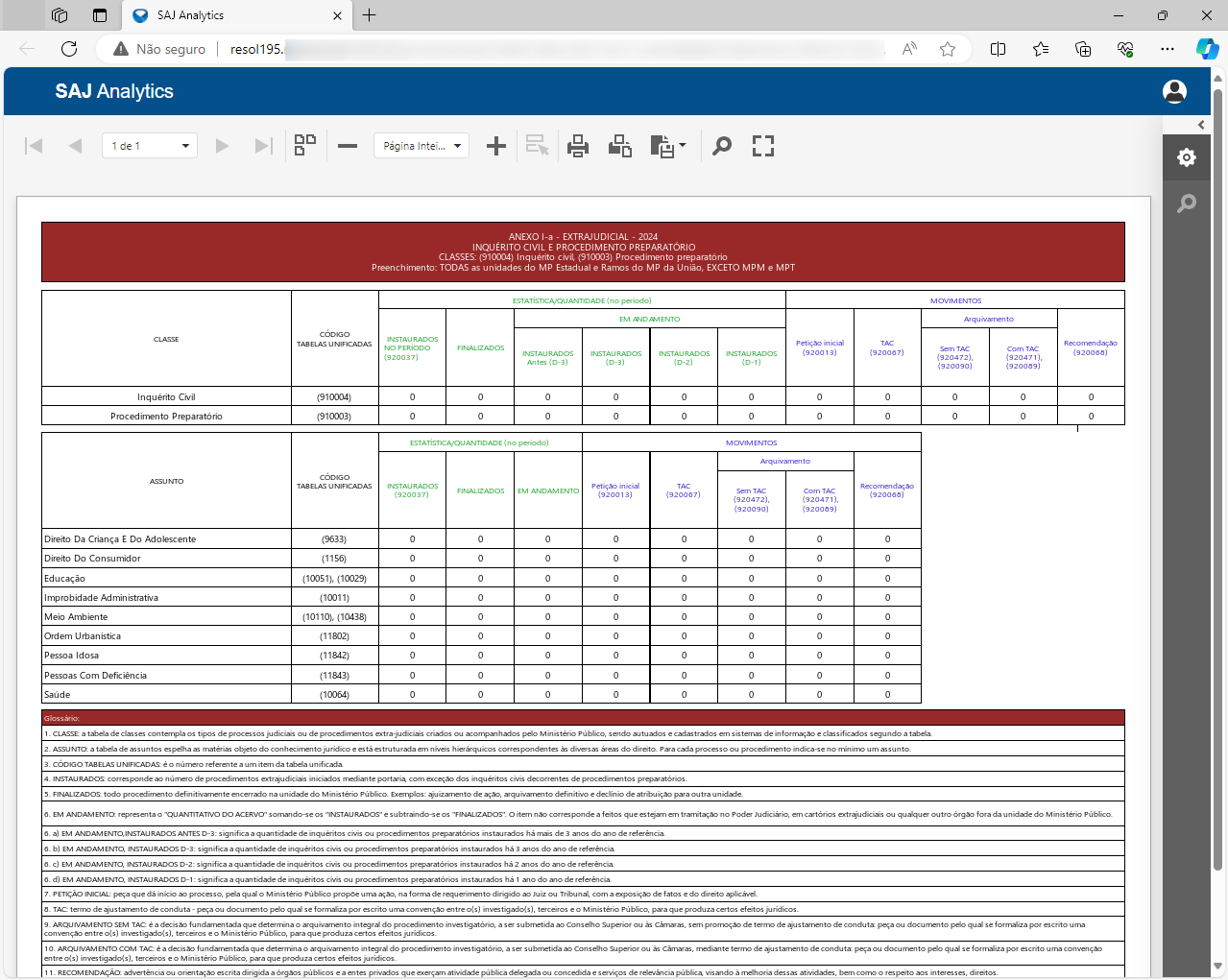Screen dimensions: 1228x980
Task: Open the search magnifier in report toolbar
Action: pos(722,146)
